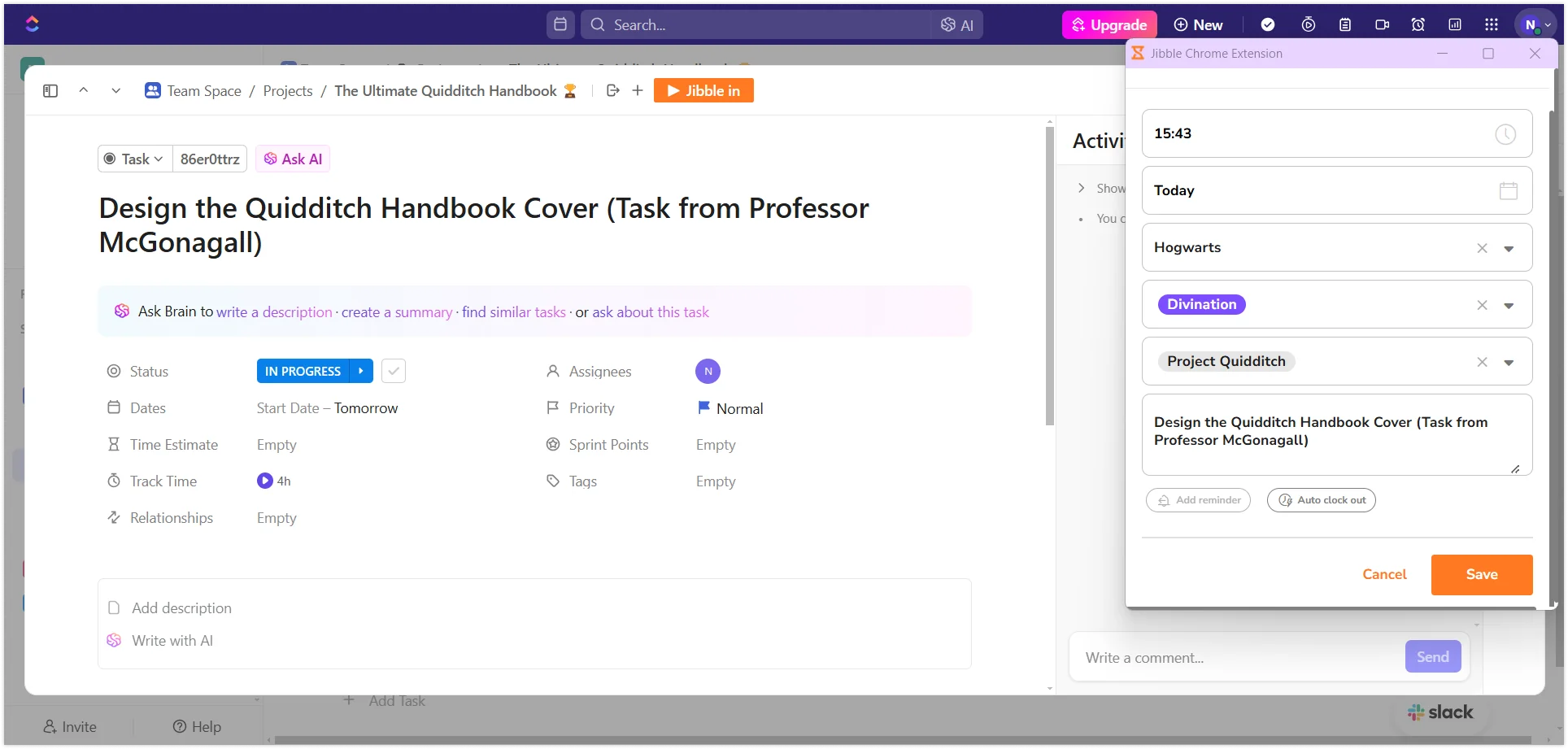Advance status with IN PROGRESS arrow

click(362, 371)
